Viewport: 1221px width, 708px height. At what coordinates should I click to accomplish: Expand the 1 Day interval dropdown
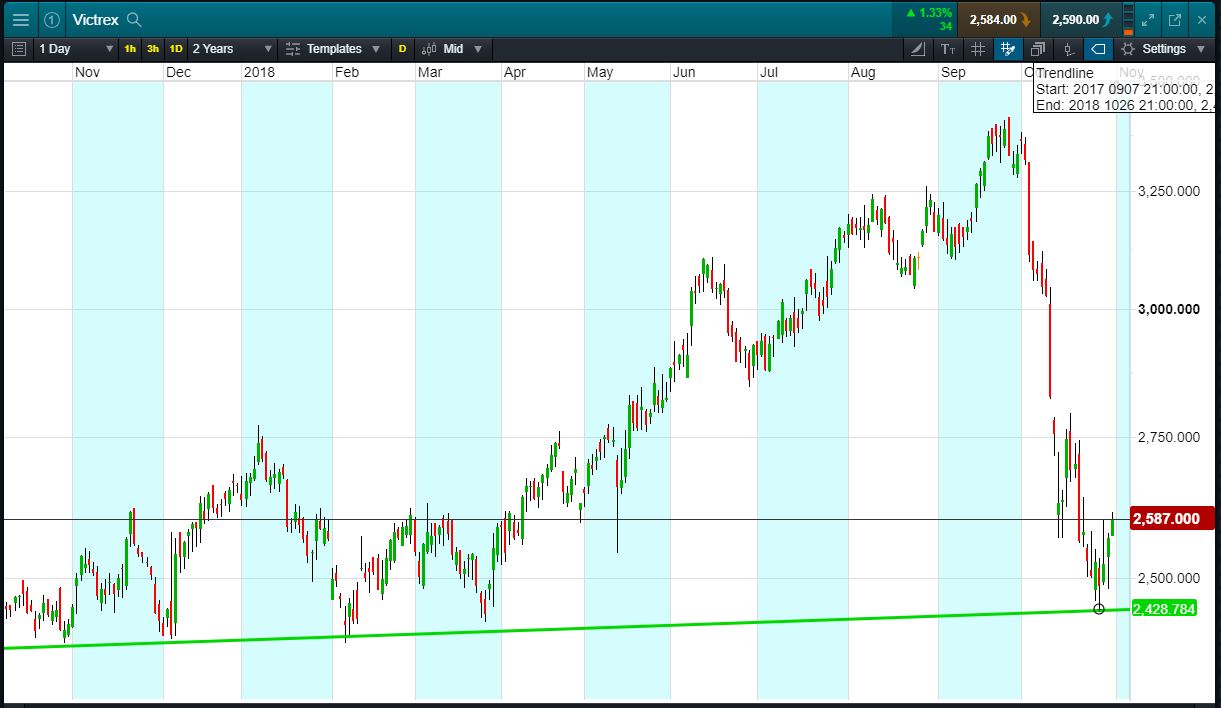pyautogui.click(x=76, y=49)
